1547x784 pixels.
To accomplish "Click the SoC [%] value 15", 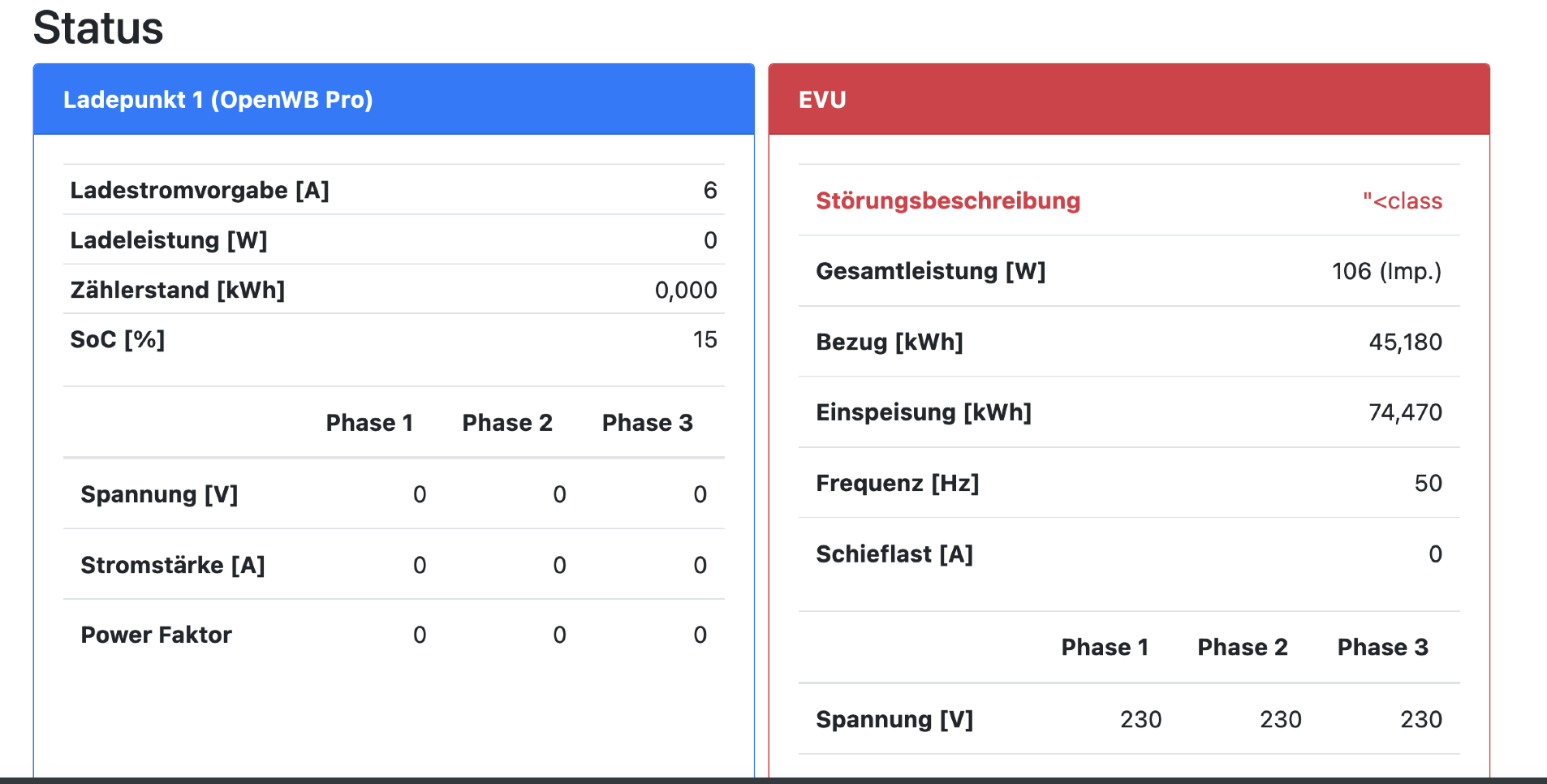I will click(x=705, y=339).
